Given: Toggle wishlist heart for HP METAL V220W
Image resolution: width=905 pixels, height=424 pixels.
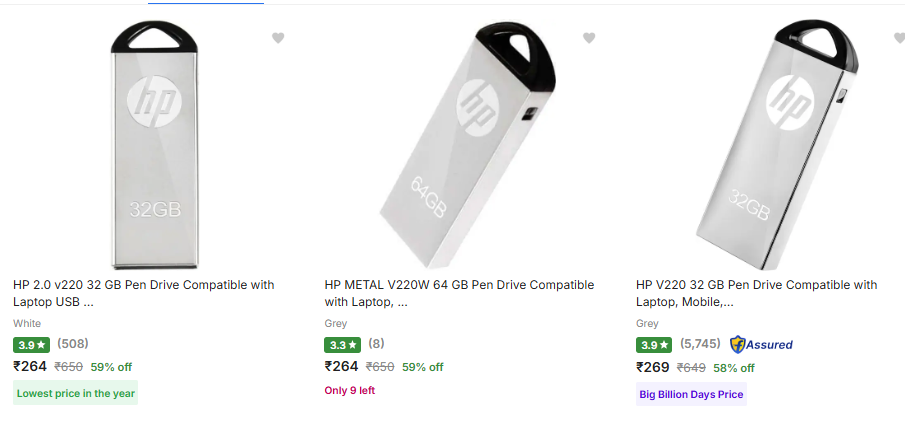Looking at the screenshot, I should (x=589, y=38).
